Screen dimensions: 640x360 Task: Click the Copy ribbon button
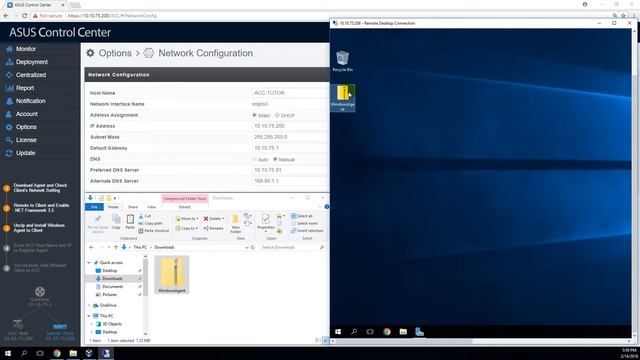click(116, 222)
